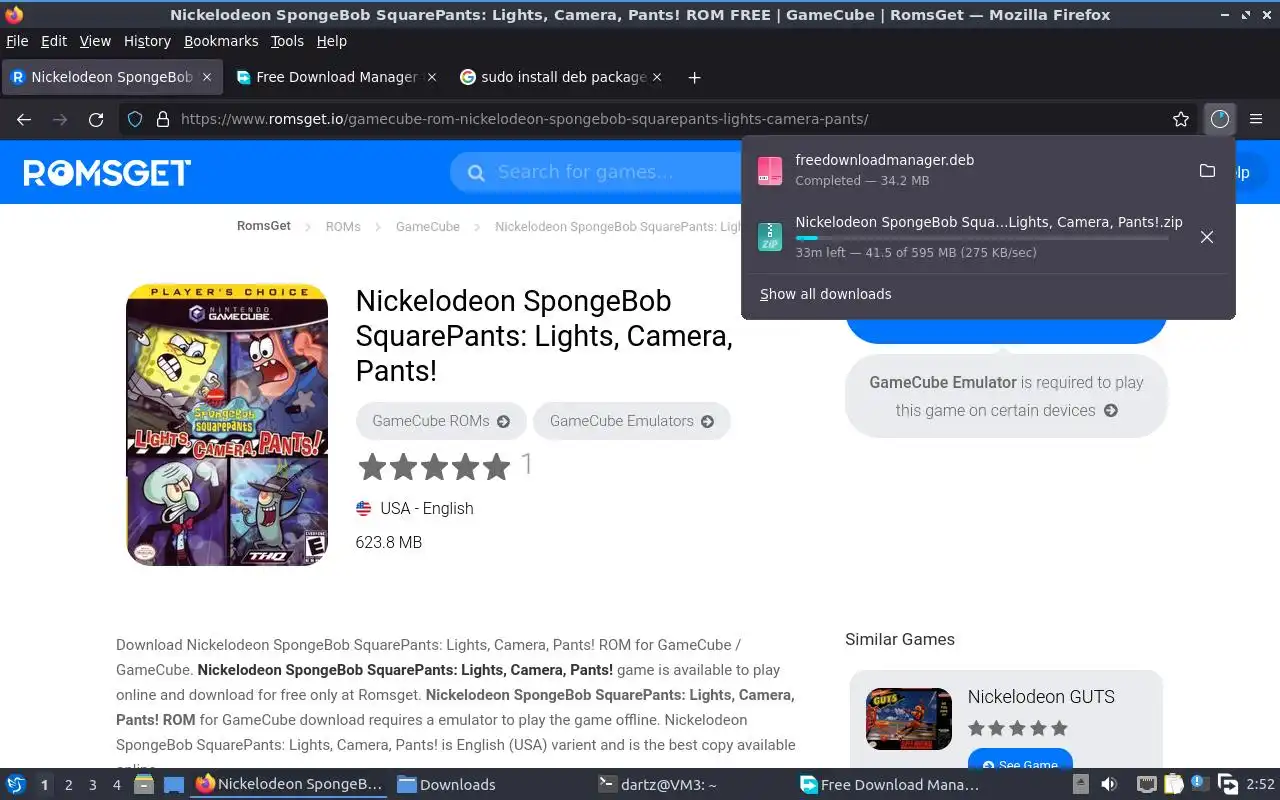Click the RomsGet logo
Viewport: 1280px width, 800px height.
tap(107, 172)
